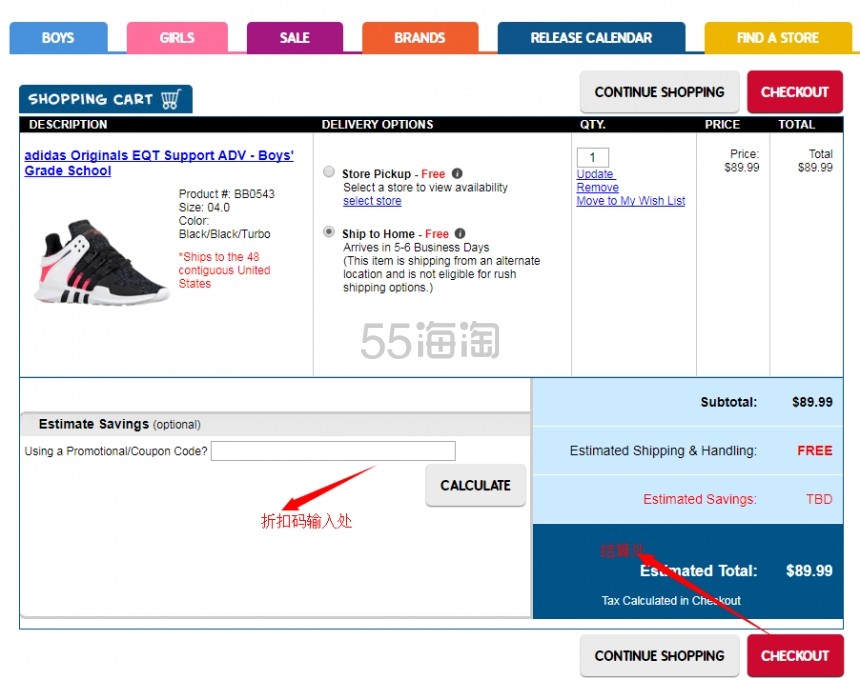The image size is (860, 680).
Task: Click the Store Pickup info icon
Action: tap(457, 173)
